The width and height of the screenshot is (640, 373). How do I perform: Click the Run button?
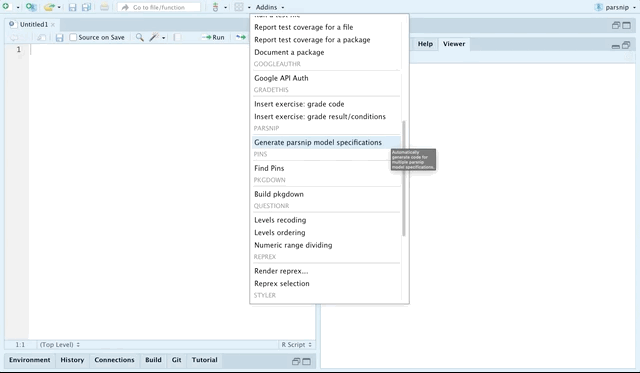click(x=213, y=37)
